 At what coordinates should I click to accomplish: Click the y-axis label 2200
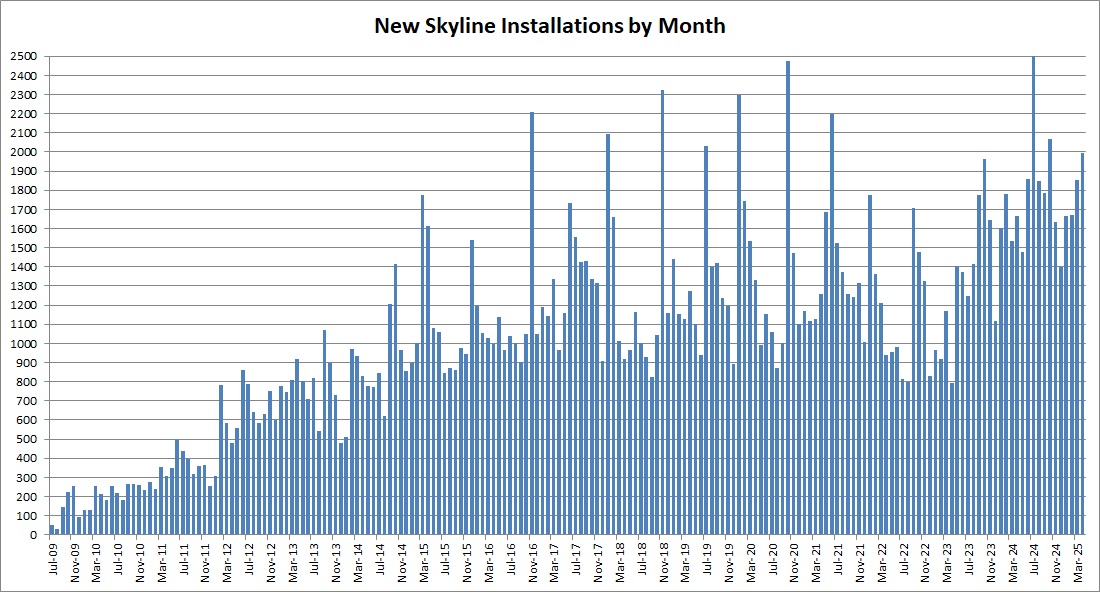(24, 114)
